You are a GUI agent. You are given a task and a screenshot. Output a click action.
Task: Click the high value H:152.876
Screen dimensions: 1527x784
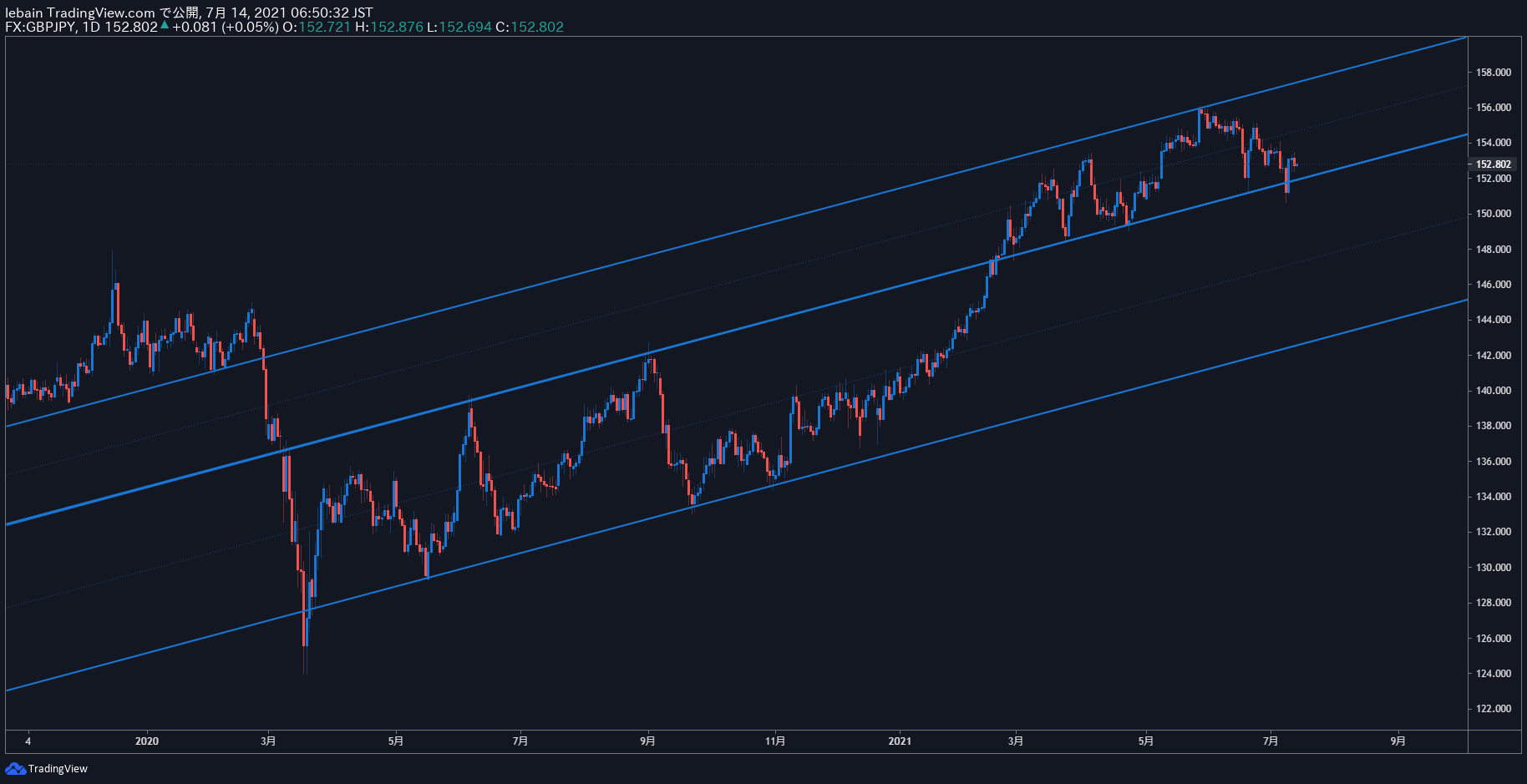pos(388,27)
